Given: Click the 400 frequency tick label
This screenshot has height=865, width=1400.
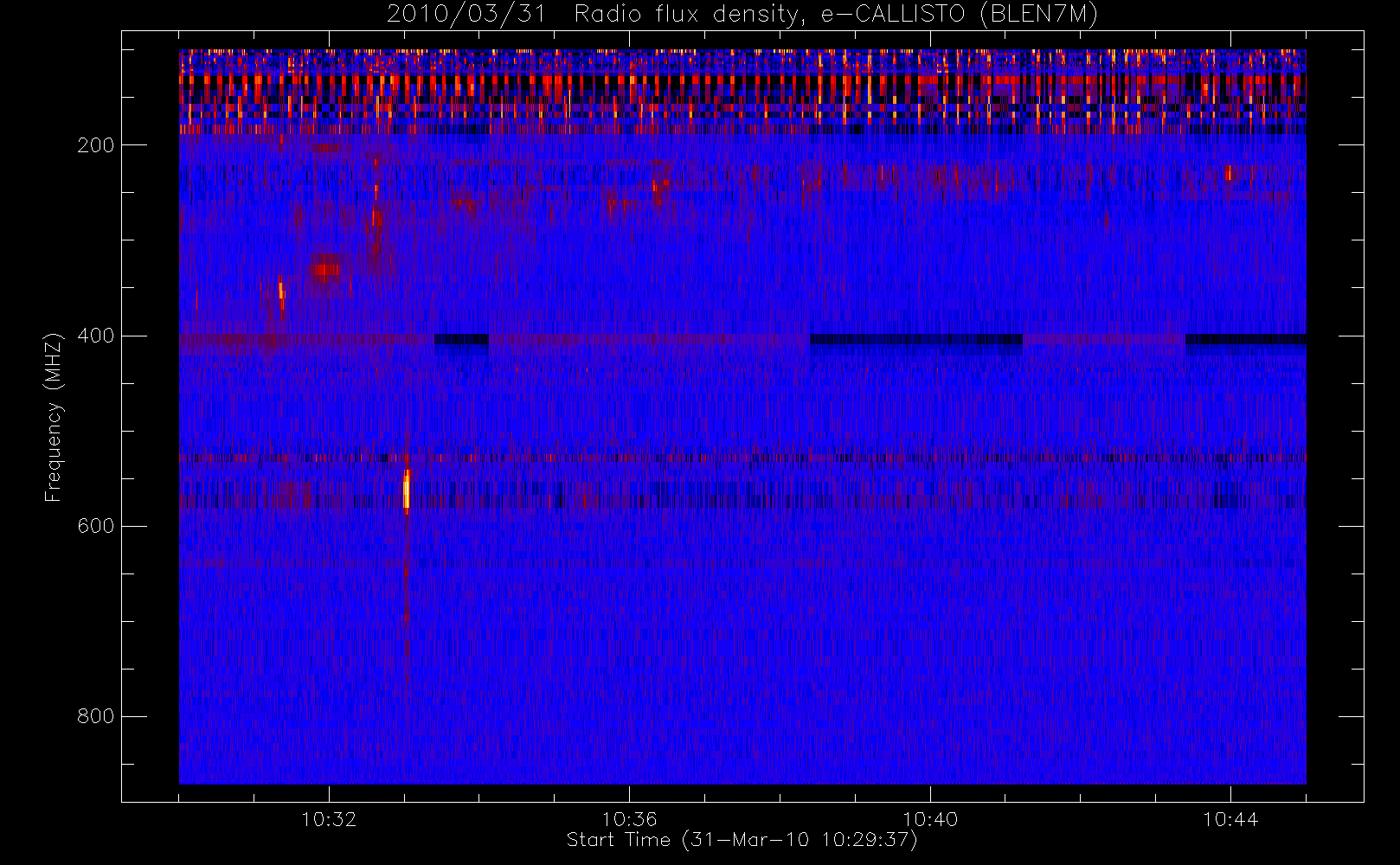Looking at the screenshot, I should point(95,336).
